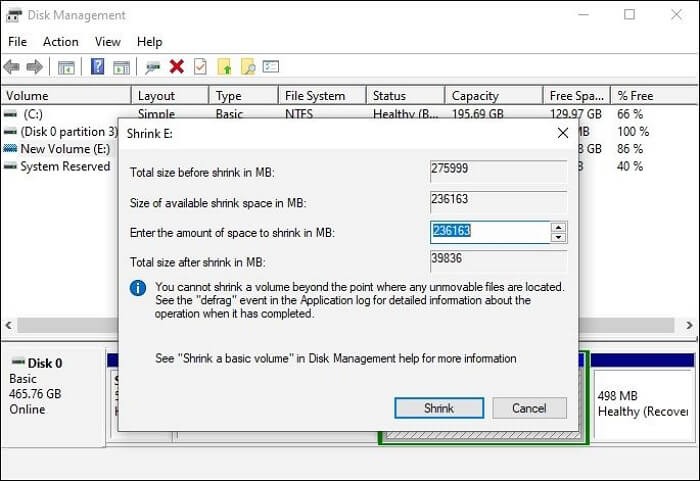Click the checkmark properties toolbar icon

point(200,67)
